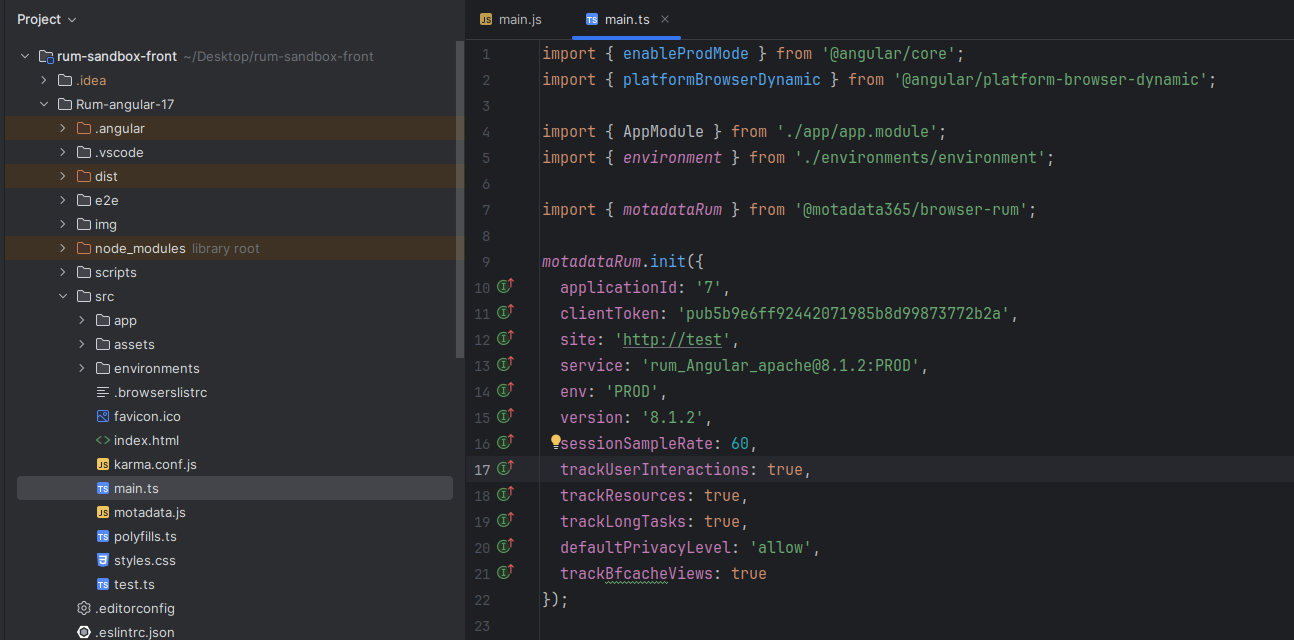Image resolution: width=1294 pixels, height=640 pixels.
Task: Open karma.conf.js from the project tree
Action: point(155,464)
